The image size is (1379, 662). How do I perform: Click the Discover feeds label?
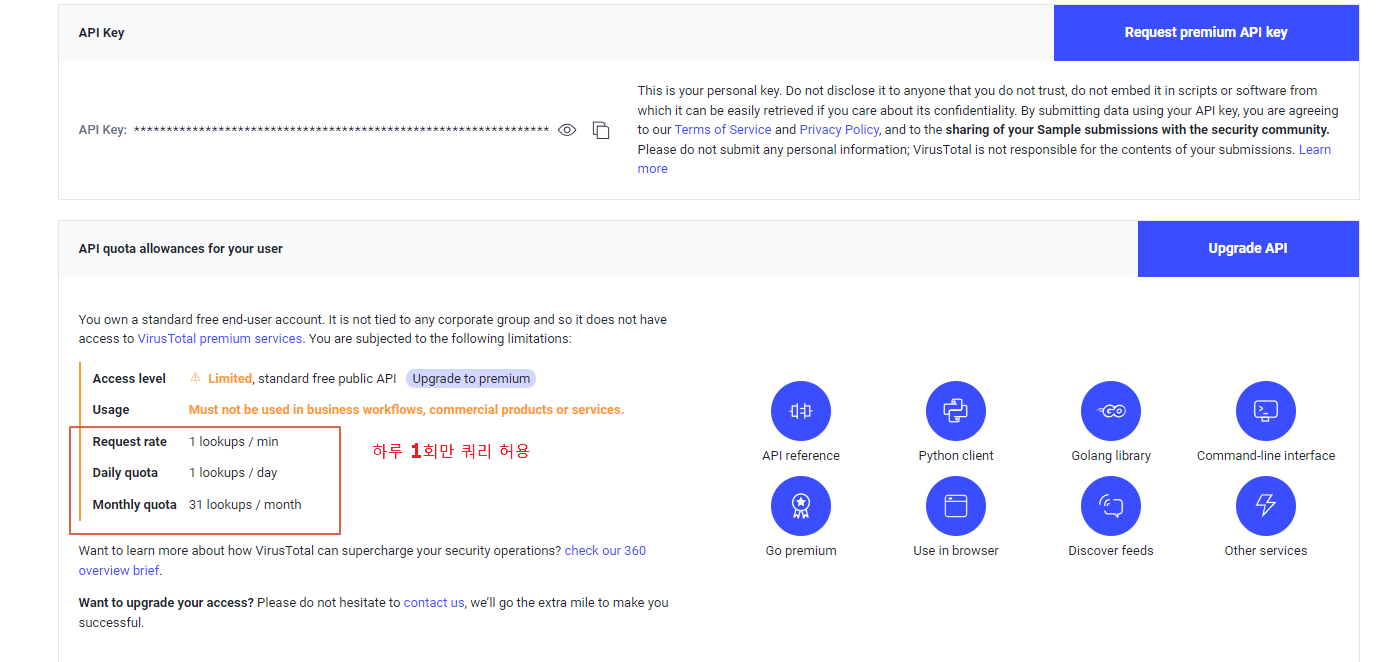1111,551
